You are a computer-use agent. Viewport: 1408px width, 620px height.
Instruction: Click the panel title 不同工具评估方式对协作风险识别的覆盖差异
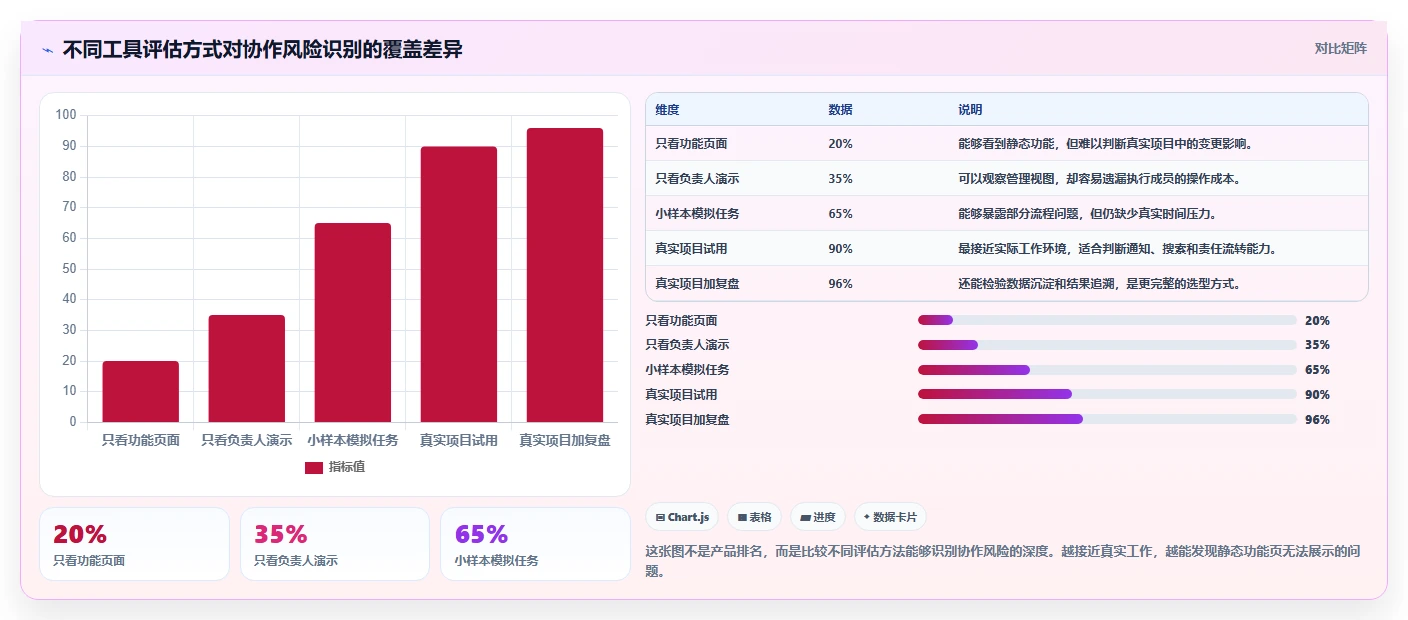coord(262,50)
